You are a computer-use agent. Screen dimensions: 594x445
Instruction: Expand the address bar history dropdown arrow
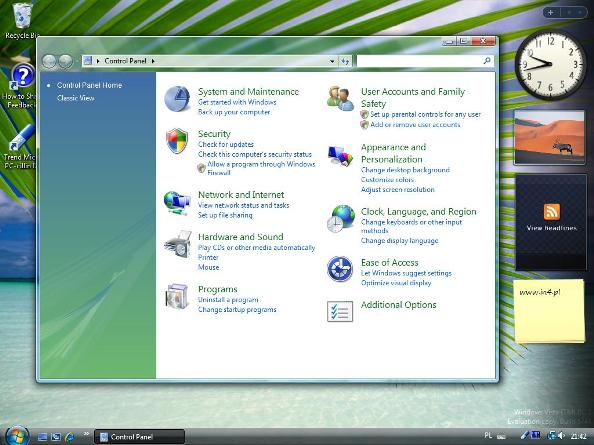pos(332,61)
